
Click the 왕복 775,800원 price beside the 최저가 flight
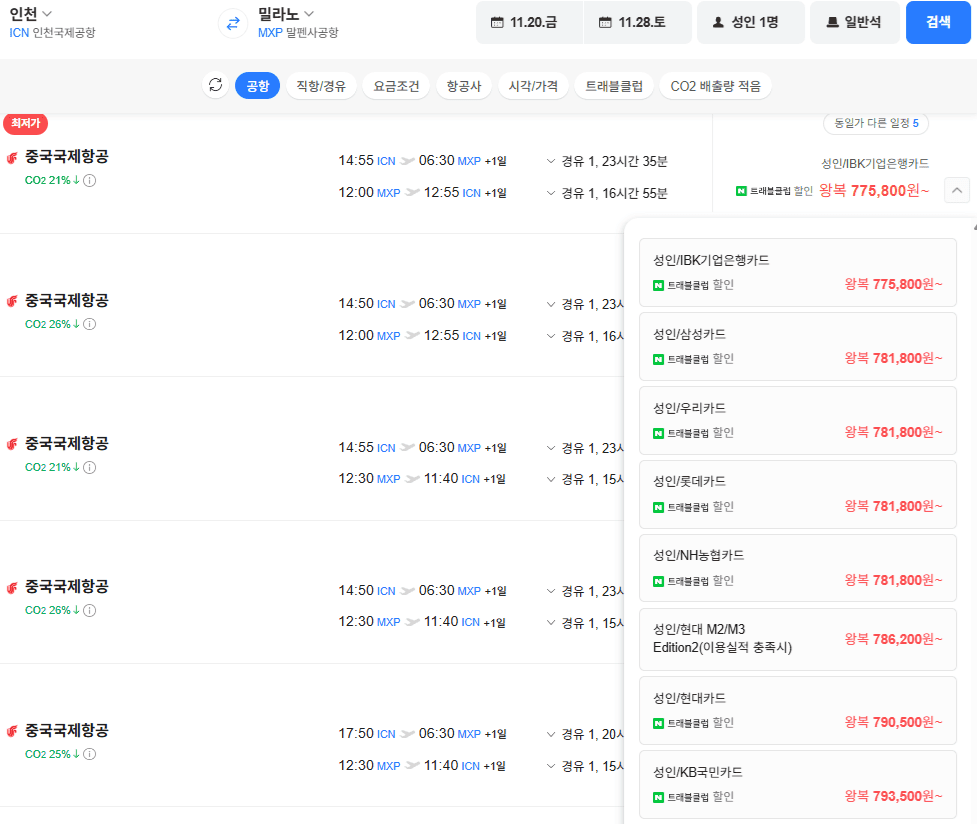(874, 190)
